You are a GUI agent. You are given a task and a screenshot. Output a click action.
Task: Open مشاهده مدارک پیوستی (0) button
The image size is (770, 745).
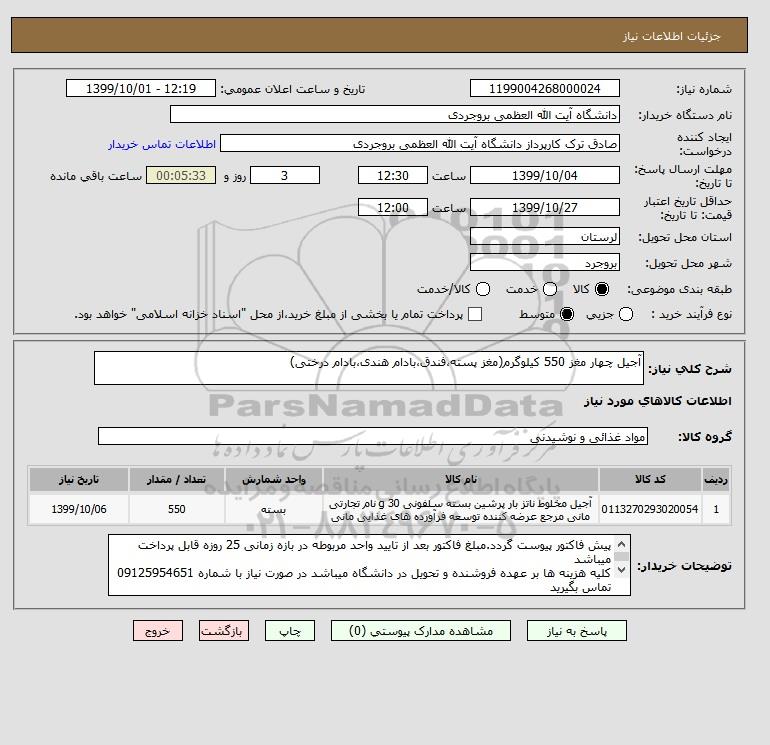[x=421, y=631]
